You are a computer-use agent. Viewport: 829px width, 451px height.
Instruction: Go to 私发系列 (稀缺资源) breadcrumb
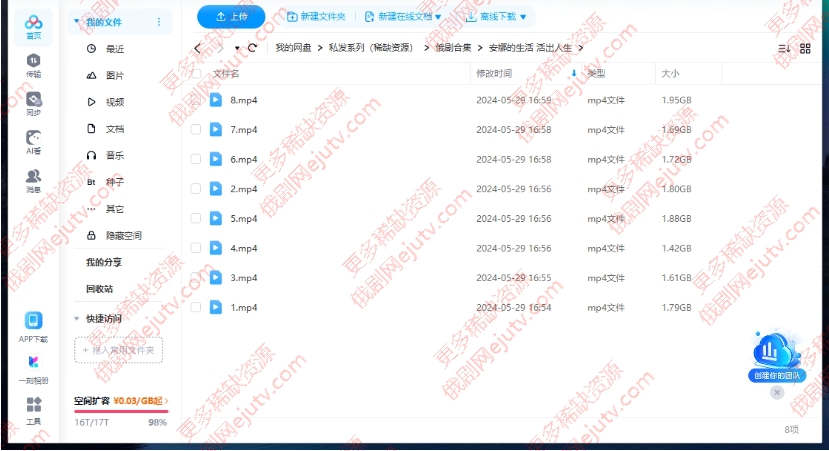371,48
